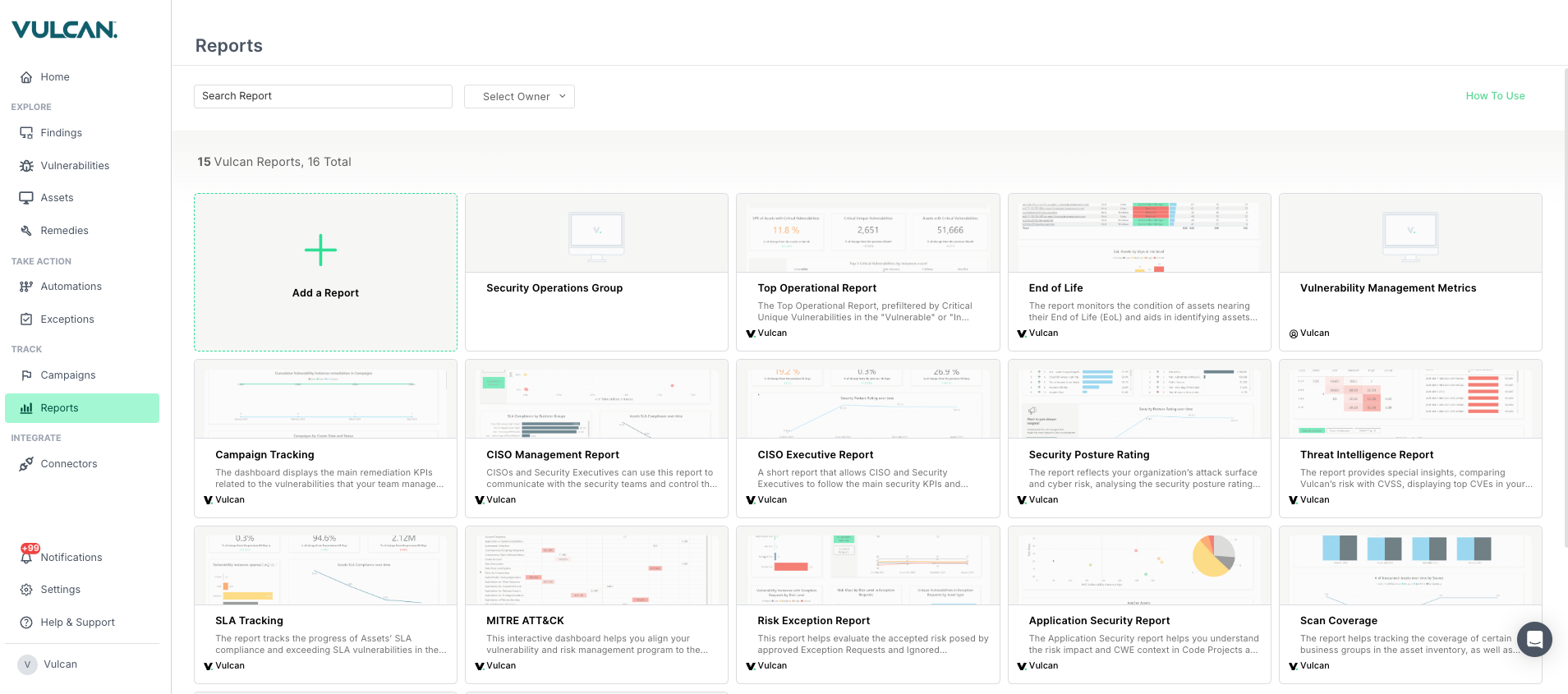Click the End of Life preview thumbnail
This screenshot has width=1568, height=694.
[x=1139, y=233]
